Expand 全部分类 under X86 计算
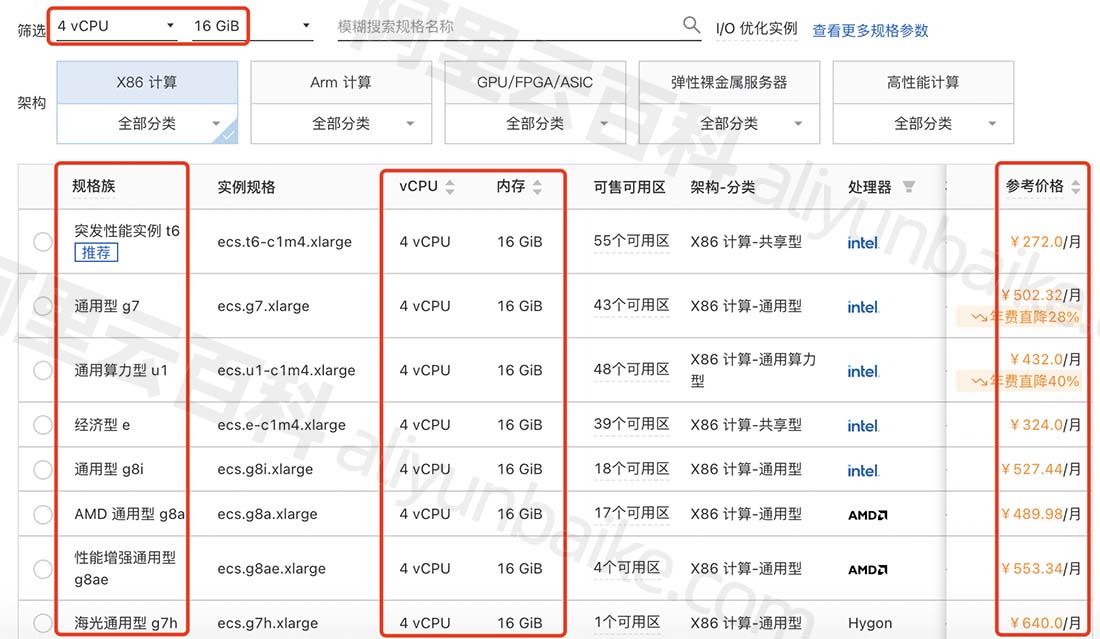This screenshot has width=1100, height=639. tap(147, 123)
